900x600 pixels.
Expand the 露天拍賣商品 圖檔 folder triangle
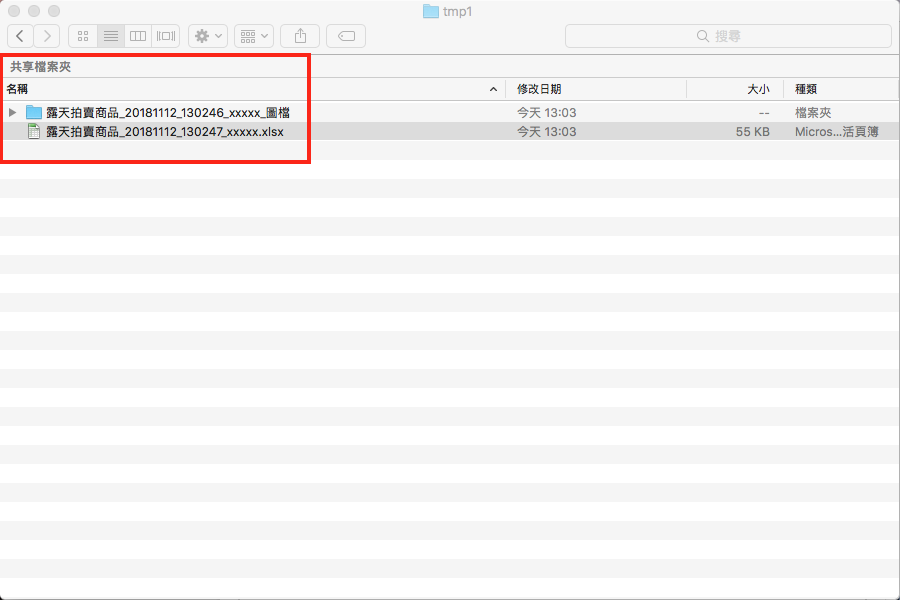tap(12, 113)
